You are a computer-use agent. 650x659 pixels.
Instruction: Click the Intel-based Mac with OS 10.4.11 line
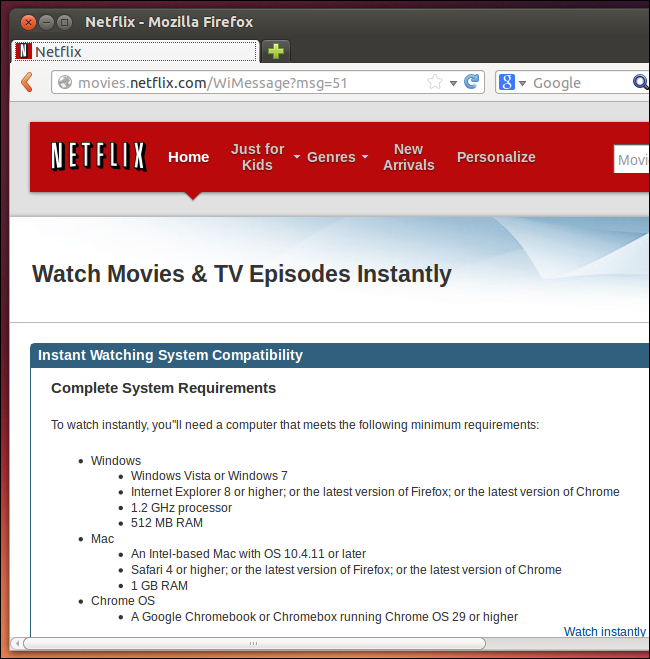248,554
